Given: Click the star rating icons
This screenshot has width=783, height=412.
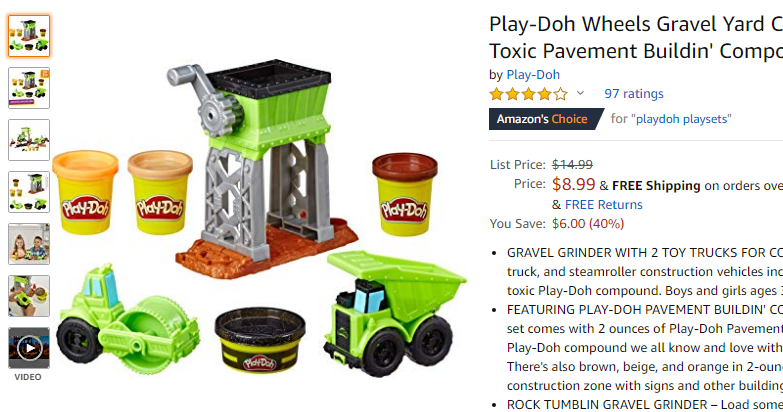Looking at the screenshot, I should tap(528, 93).
